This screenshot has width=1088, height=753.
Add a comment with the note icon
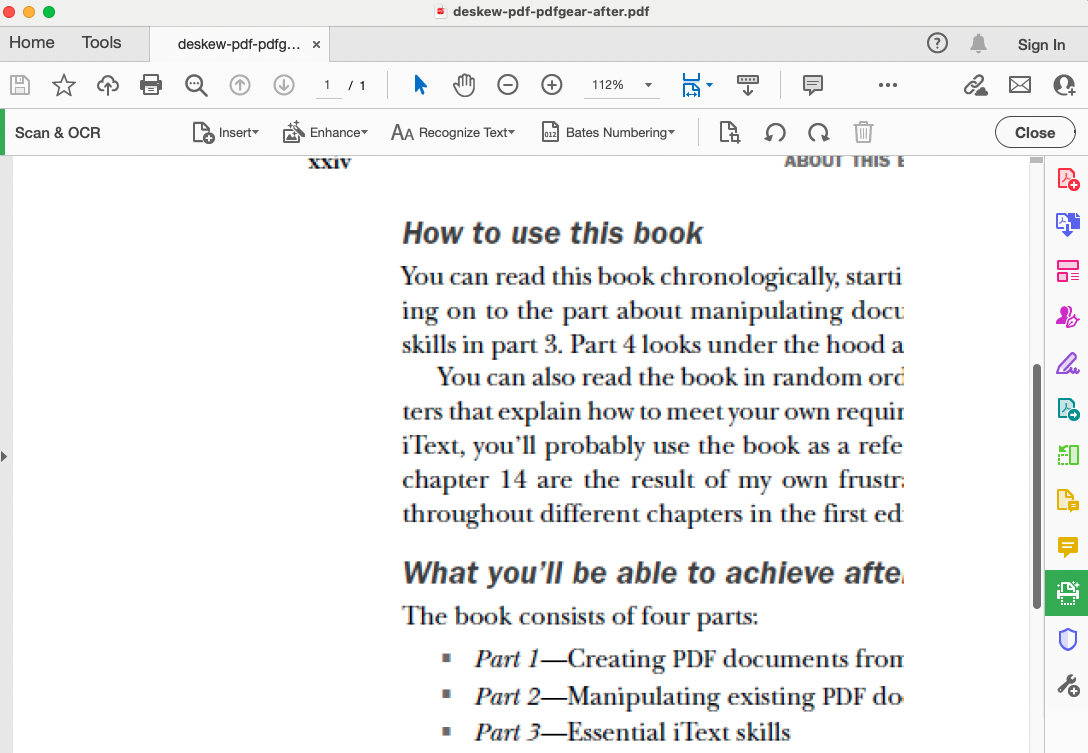coord(813,85)
